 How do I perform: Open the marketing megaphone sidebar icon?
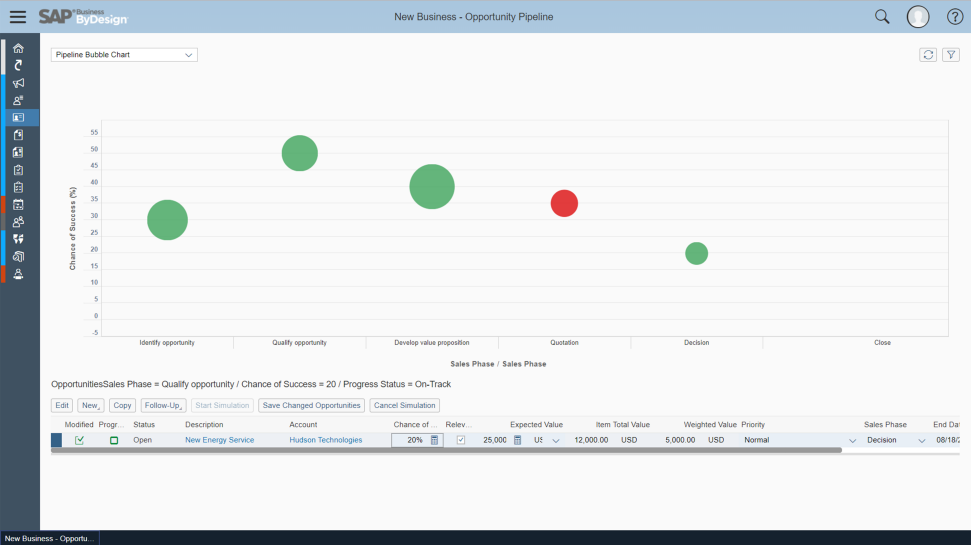click(19, 83)
